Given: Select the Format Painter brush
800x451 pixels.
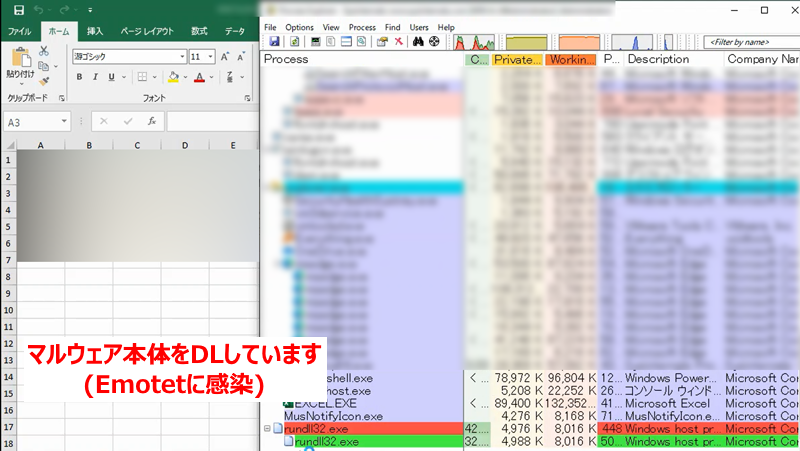Looking at the screenshot, I should point(44,81).
